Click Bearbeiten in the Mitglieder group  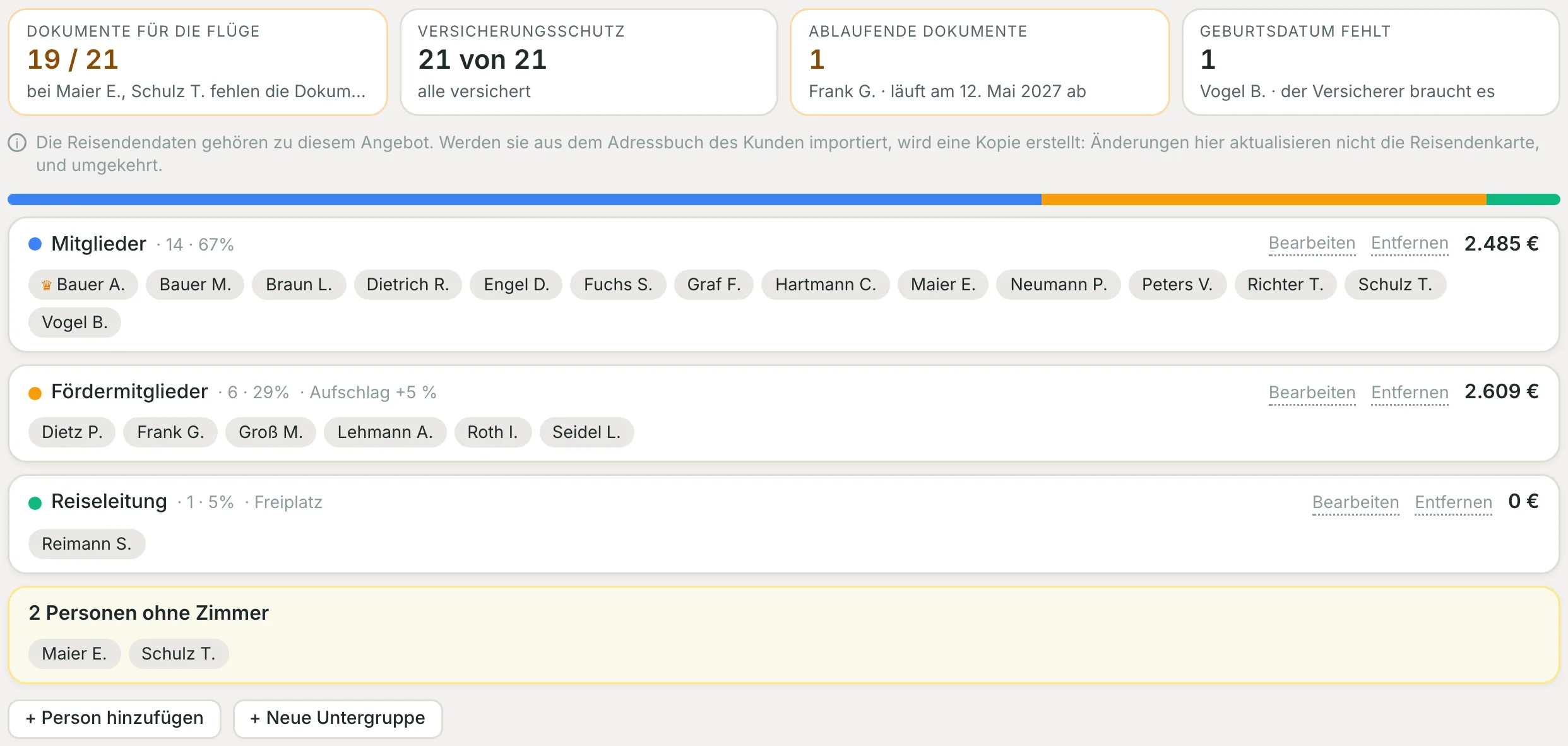tap(1312, 244)
